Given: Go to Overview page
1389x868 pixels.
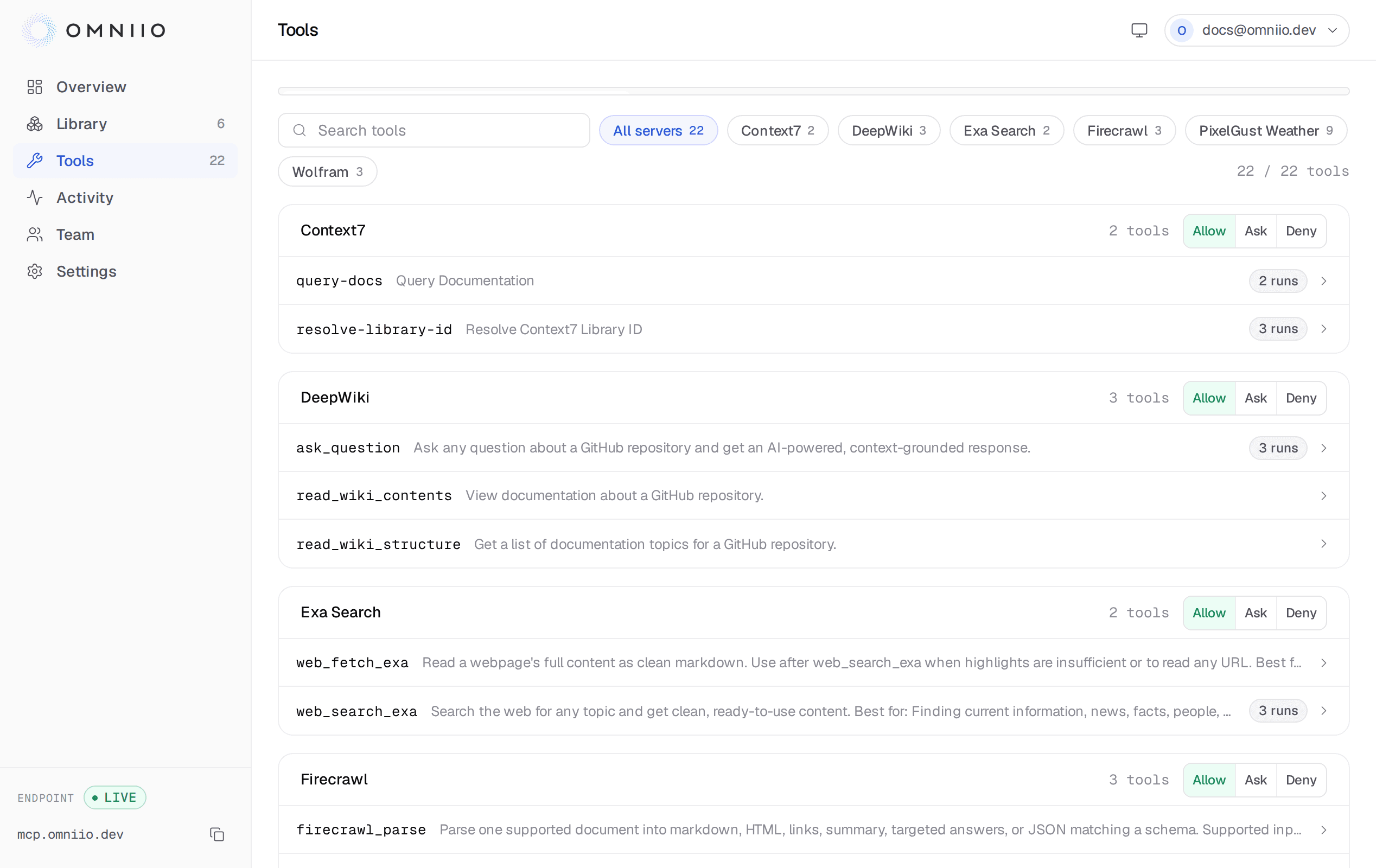Looking at the screenshot, I should [x=125, y=87].
